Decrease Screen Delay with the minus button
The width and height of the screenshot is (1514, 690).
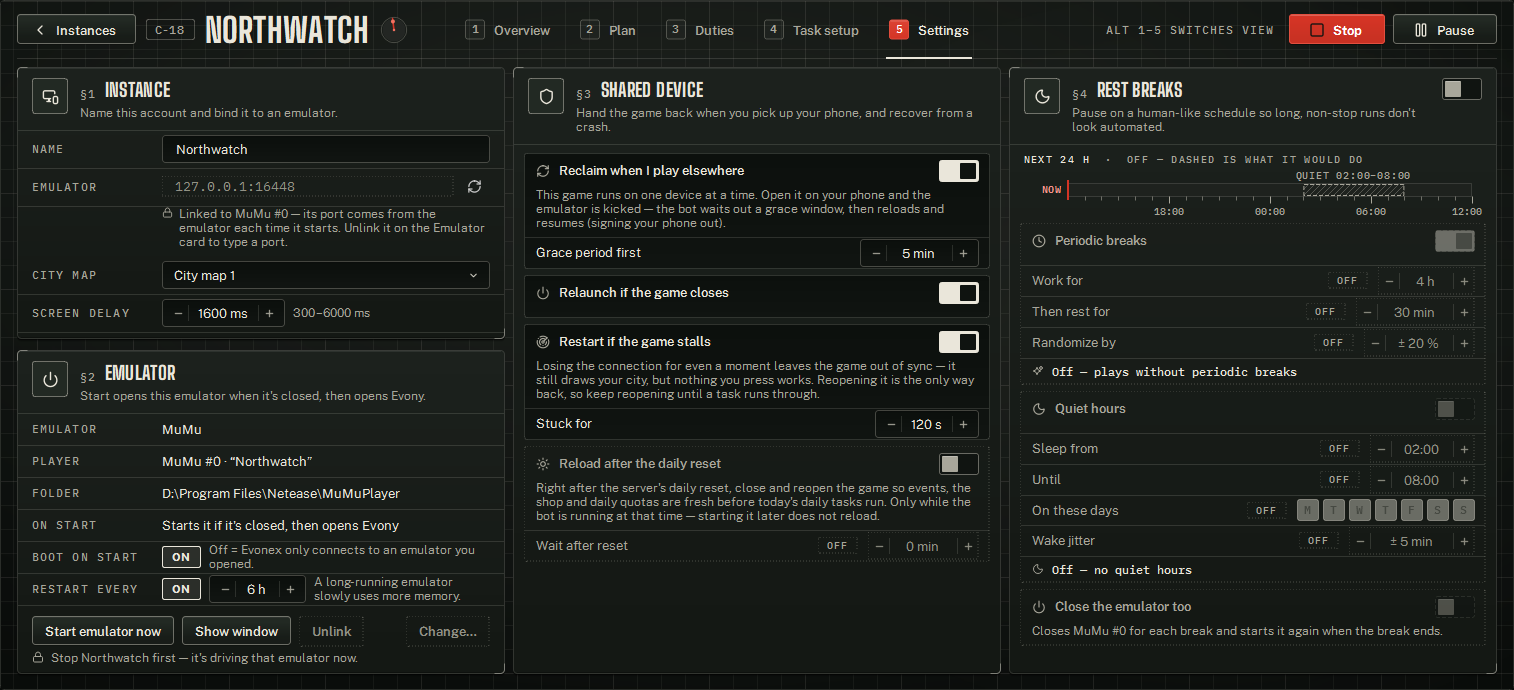click(178, 313)
